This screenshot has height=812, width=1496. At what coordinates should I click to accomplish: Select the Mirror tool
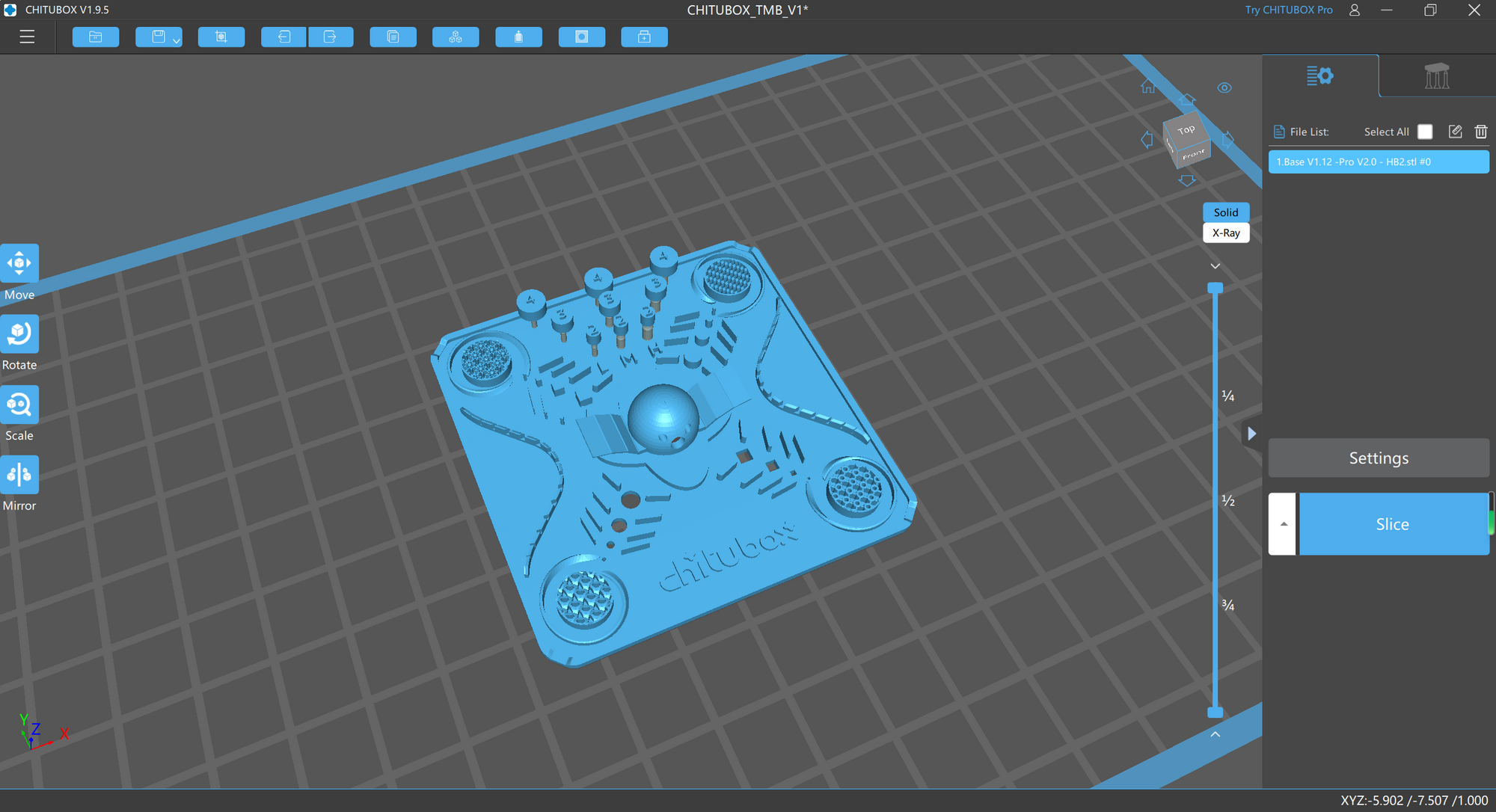[19, 475]
